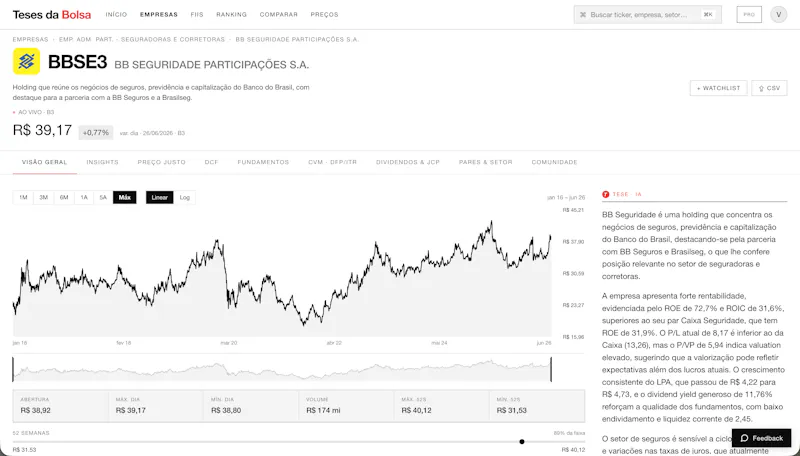Open COMPARAR navigation item

click(279, 14)
